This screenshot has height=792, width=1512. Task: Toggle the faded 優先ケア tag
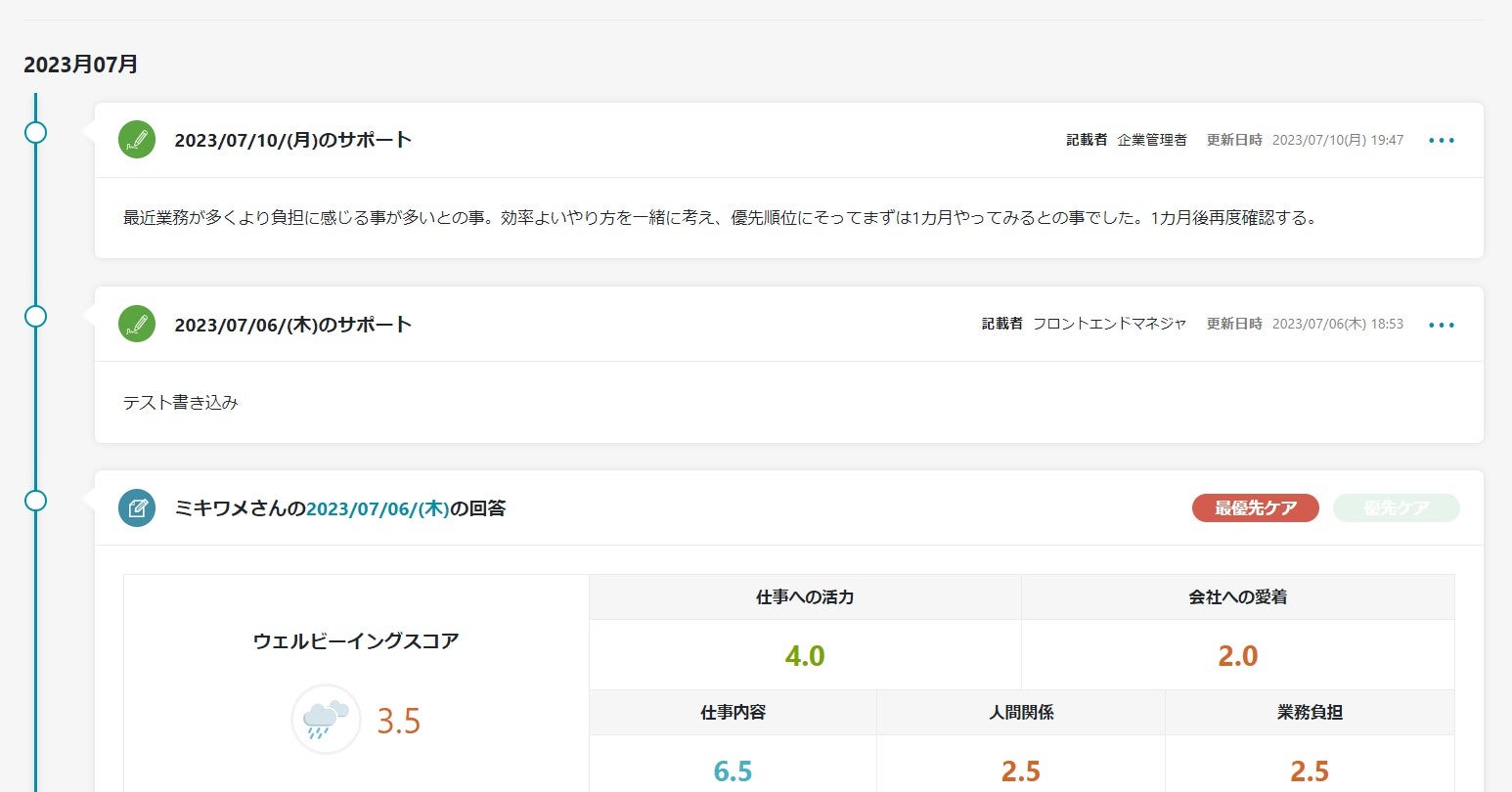1396,508
